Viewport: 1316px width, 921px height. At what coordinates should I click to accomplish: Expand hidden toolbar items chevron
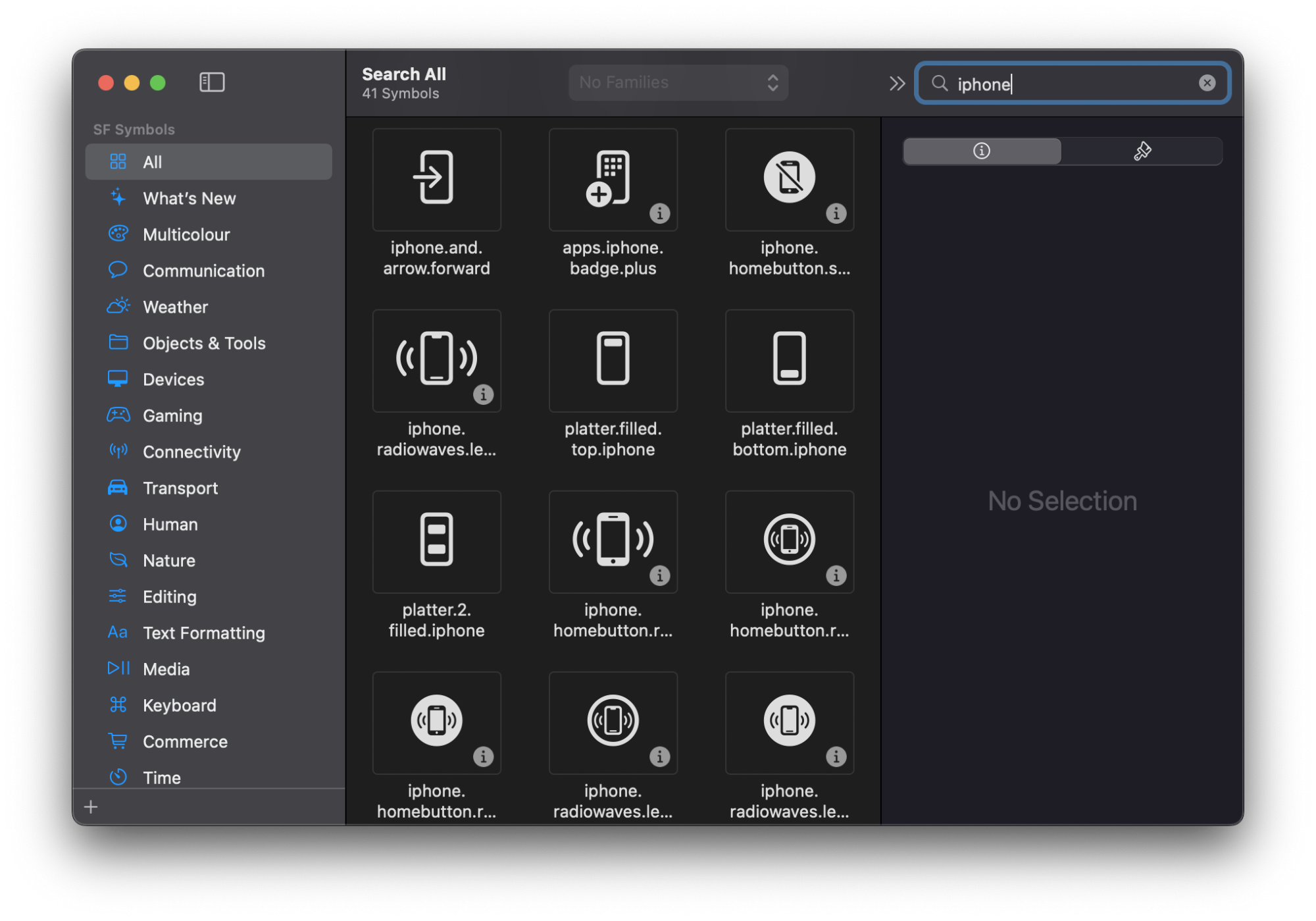click(896, 84)
